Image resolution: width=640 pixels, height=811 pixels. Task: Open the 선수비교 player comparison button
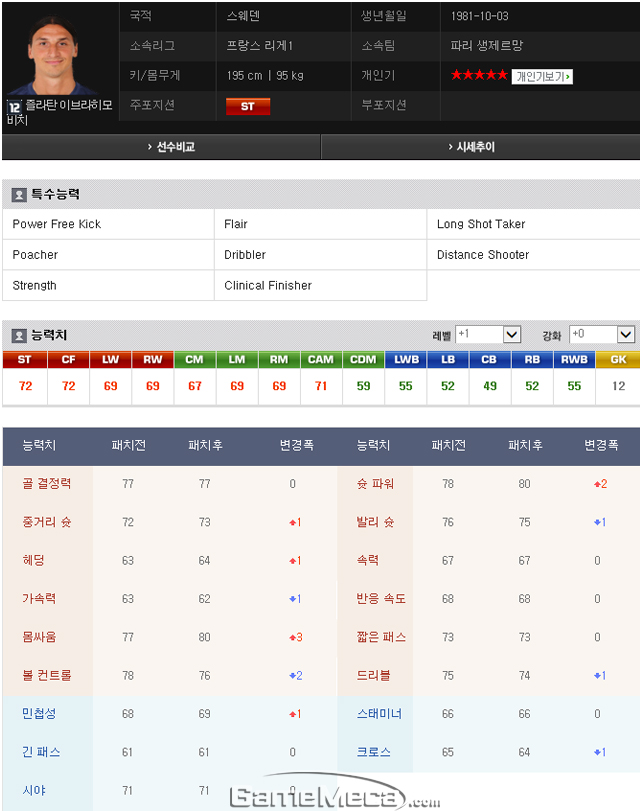click(x=161, y=147)
